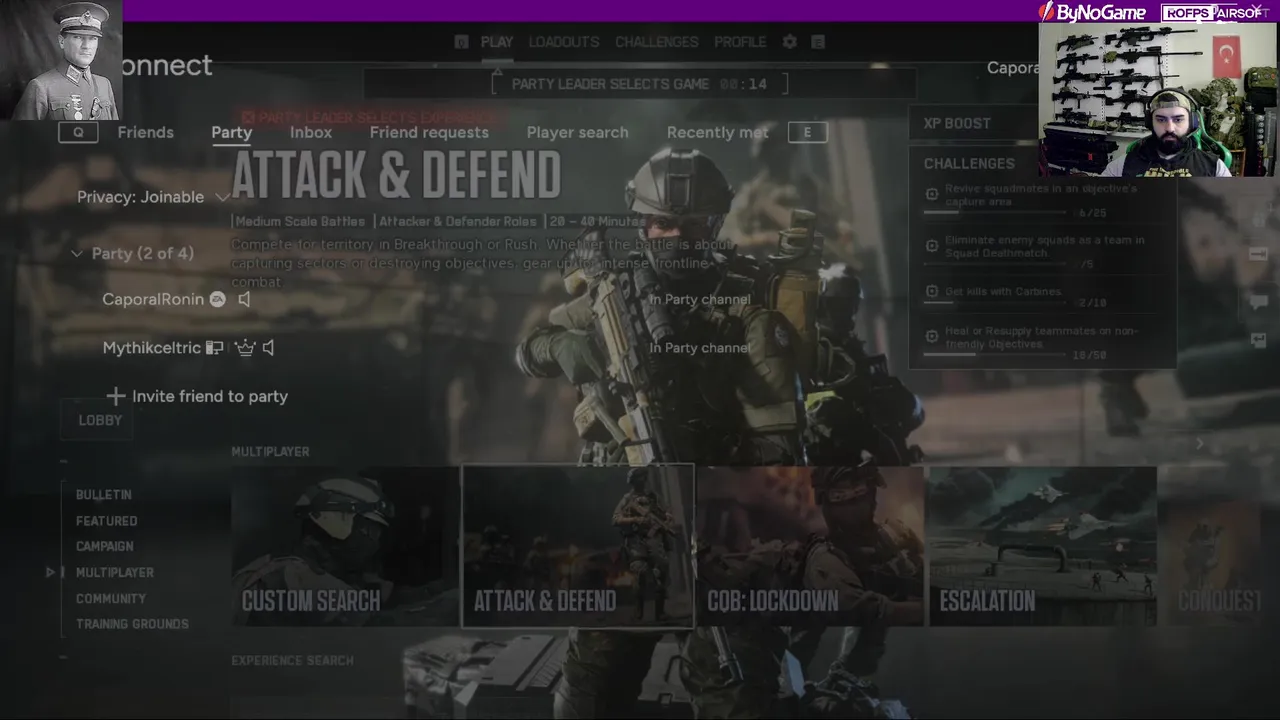Click the Q key hint beside Friends

tap(78, 132)
